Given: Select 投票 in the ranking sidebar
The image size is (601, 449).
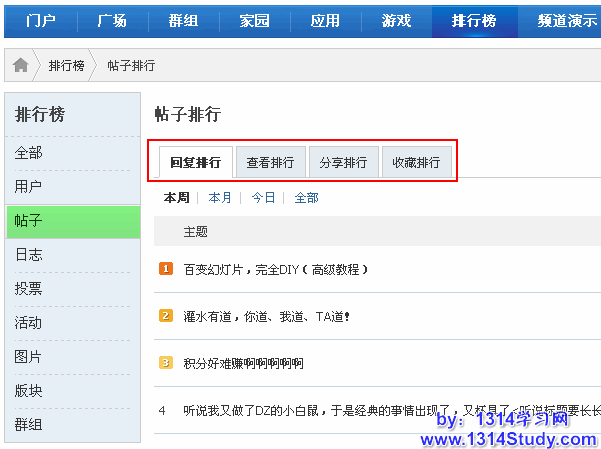Looking at the screenshot, I should pos(29,288).
